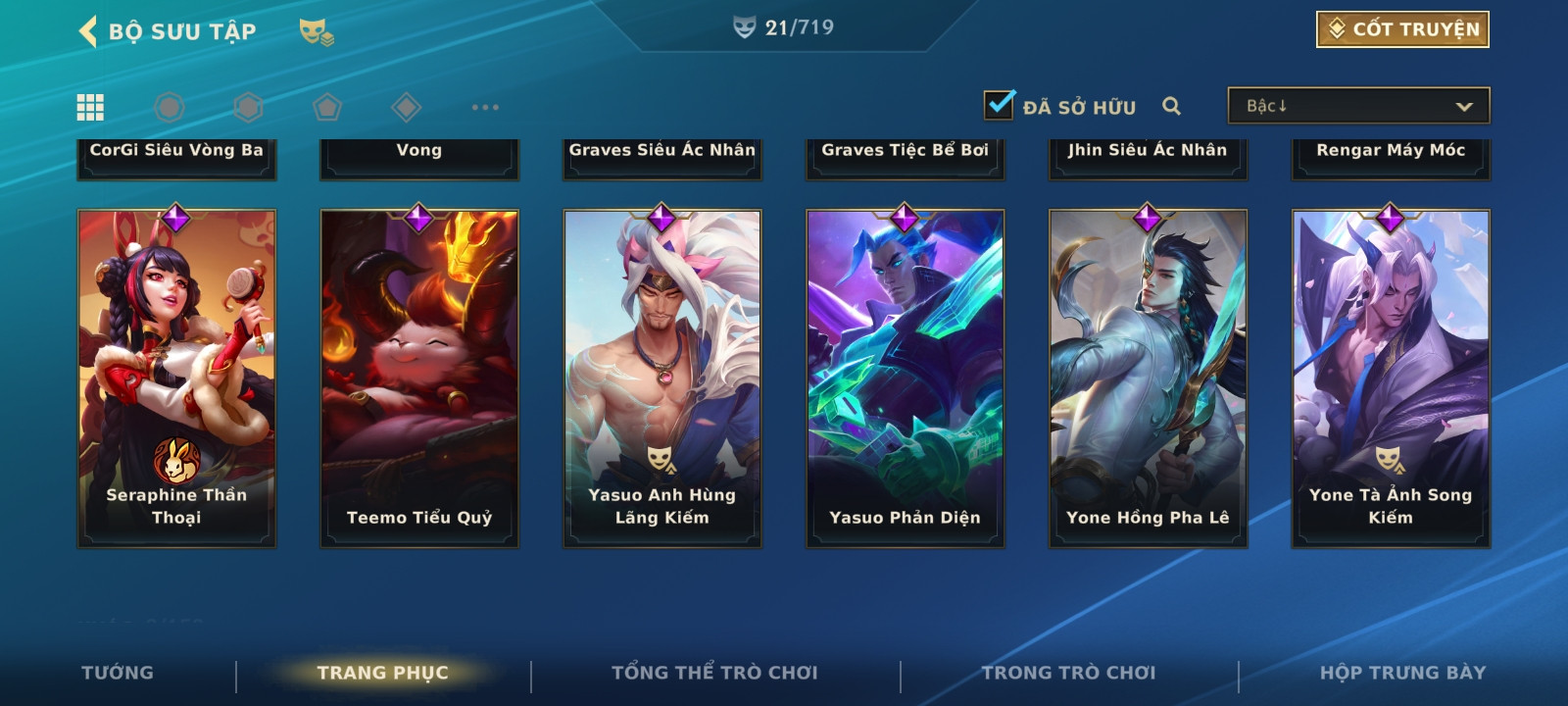Filter skins by the diamond rarity icon
Image resolution: width=1568 pixels, height=706 pixels.
406,107
